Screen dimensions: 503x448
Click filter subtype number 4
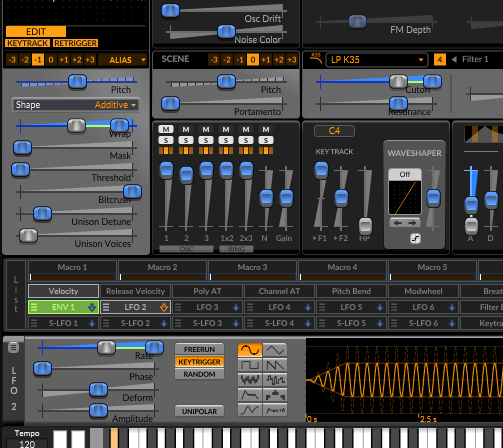(440, 60)
